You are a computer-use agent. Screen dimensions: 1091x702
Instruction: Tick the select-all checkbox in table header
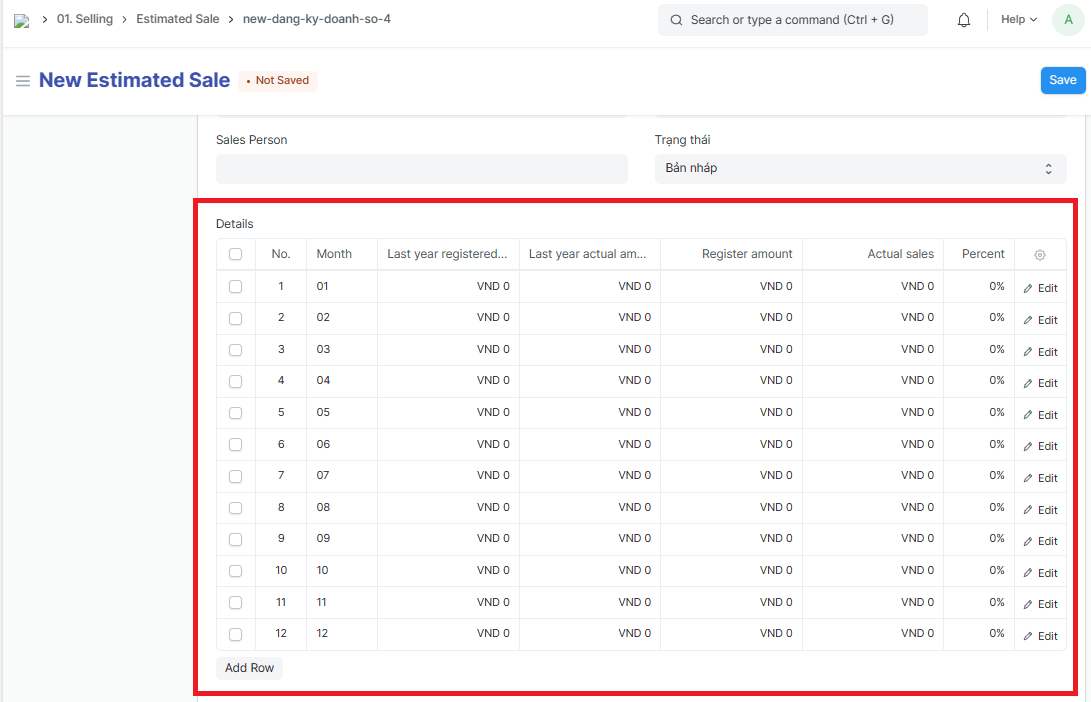point(236,254)
